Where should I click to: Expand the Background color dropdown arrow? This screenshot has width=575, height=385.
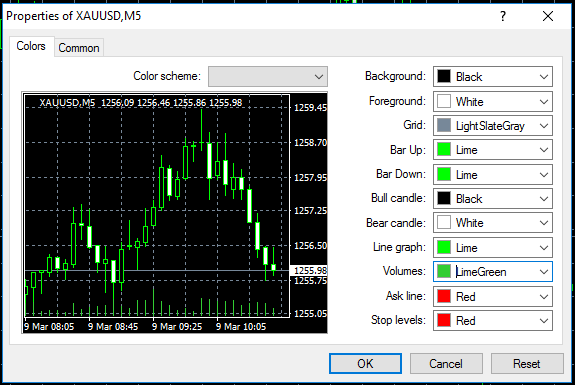tap(544, 77)
